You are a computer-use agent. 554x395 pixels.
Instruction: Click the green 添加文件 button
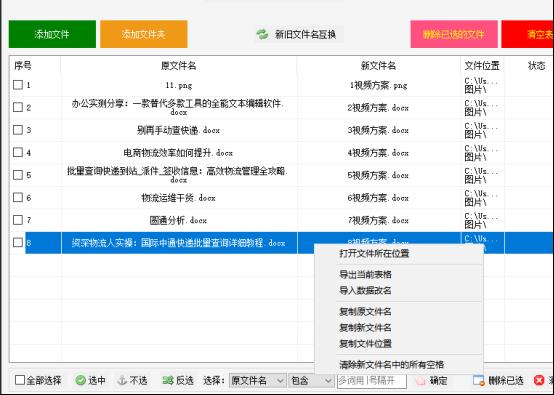(52, 34)
